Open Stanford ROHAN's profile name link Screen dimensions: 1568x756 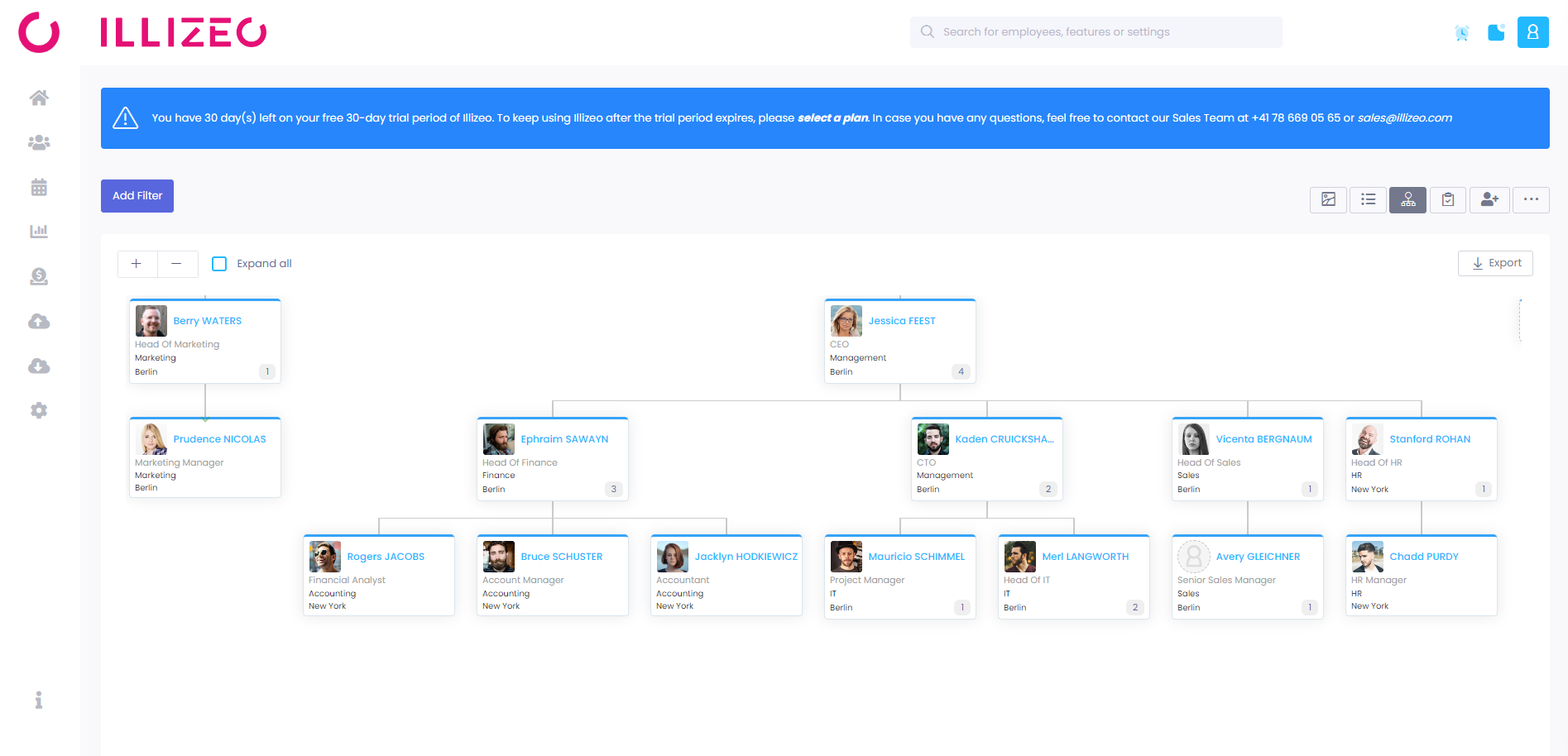(x=1430, y=439)
